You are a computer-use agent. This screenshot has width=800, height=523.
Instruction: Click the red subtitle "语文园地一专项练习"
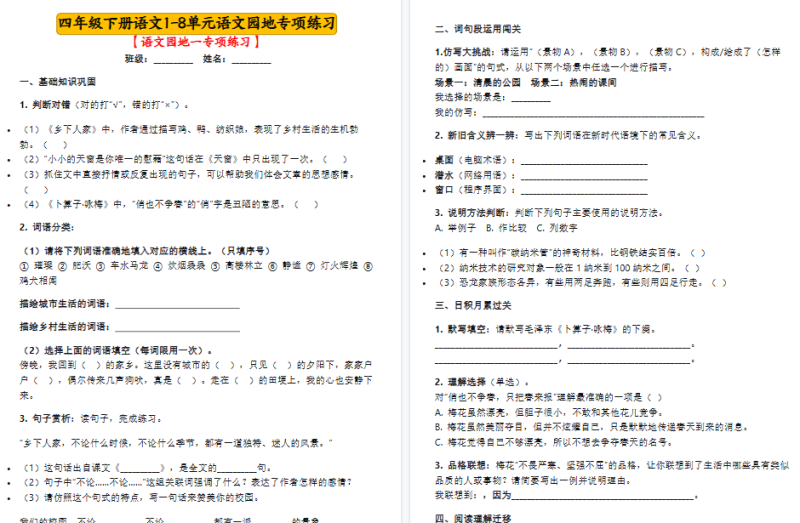pos(196,42)
